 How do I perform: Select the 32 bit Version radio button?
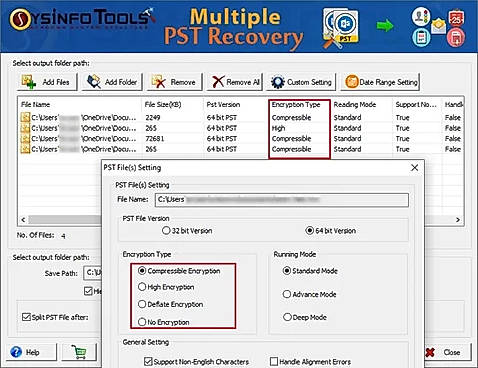[x=166, y=230]
